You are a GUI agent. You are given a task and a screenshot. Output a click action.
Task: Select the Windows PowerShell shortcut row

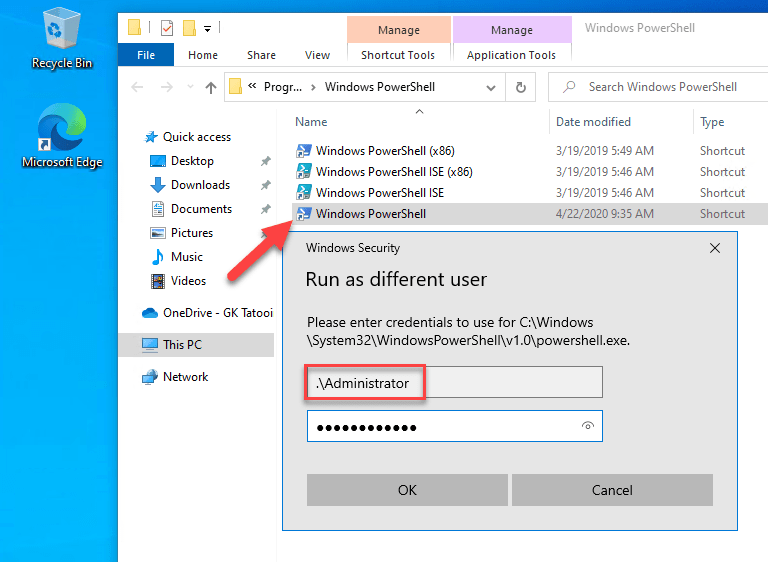pyautogui.click(x=529, y=214)
